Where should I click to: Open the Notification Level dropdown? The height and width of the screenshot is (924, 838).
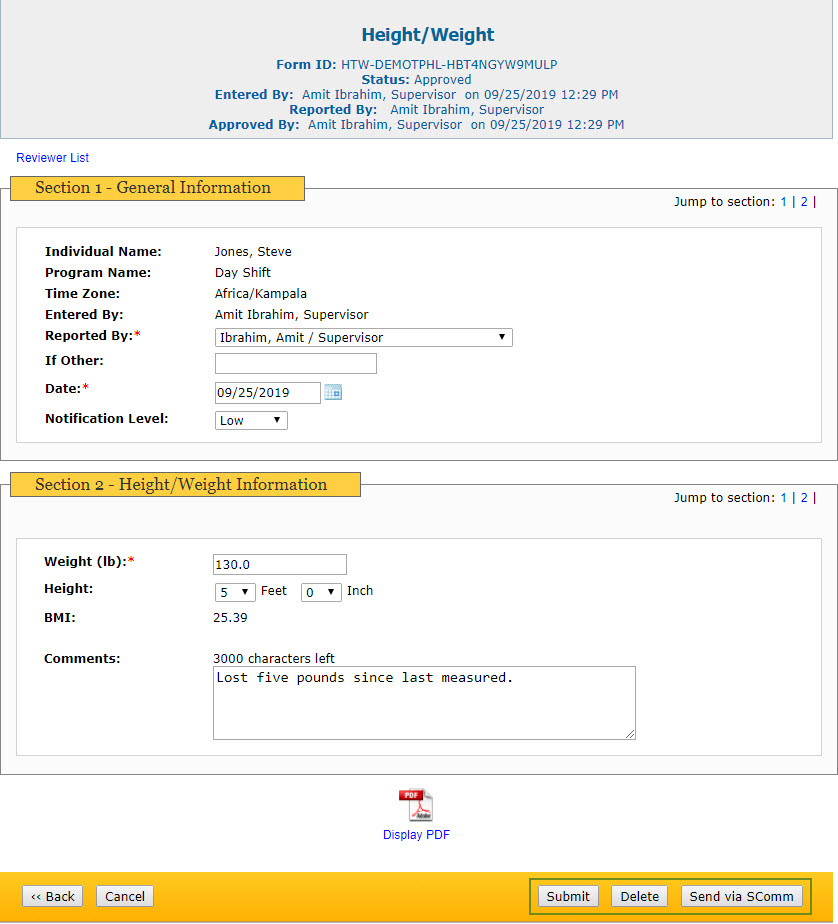pyautogui.click(x=251, y=421)
